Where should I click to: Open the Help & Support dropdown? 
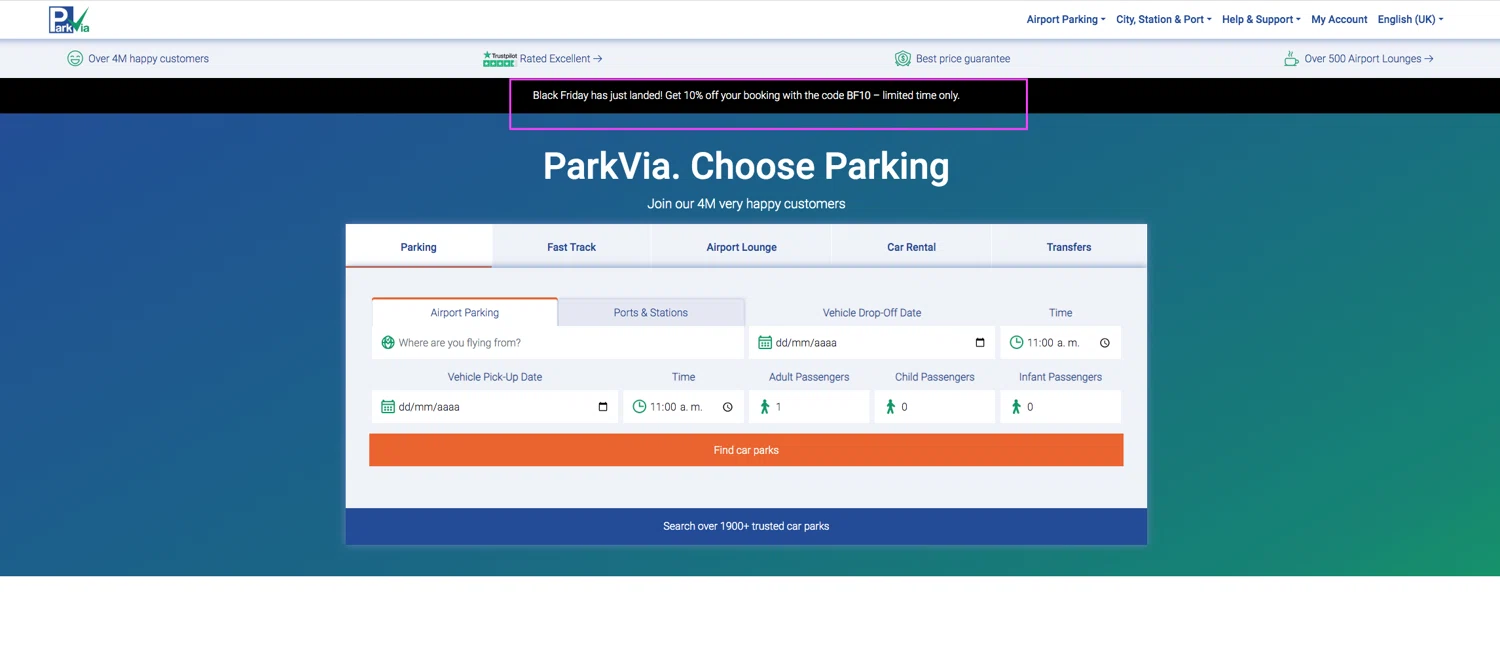tap(1261, 20)
